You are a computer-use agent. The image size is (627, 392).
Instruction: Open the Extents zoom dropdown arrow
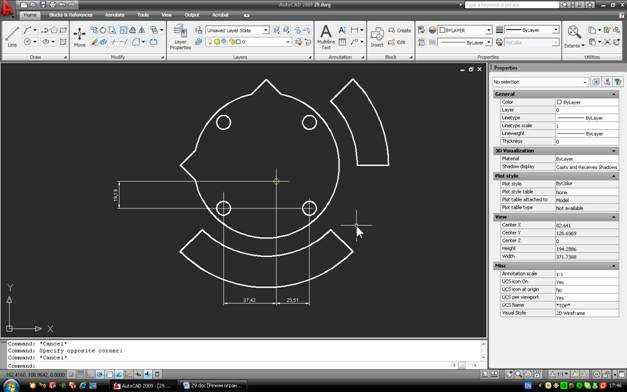[x=583, y=46]
